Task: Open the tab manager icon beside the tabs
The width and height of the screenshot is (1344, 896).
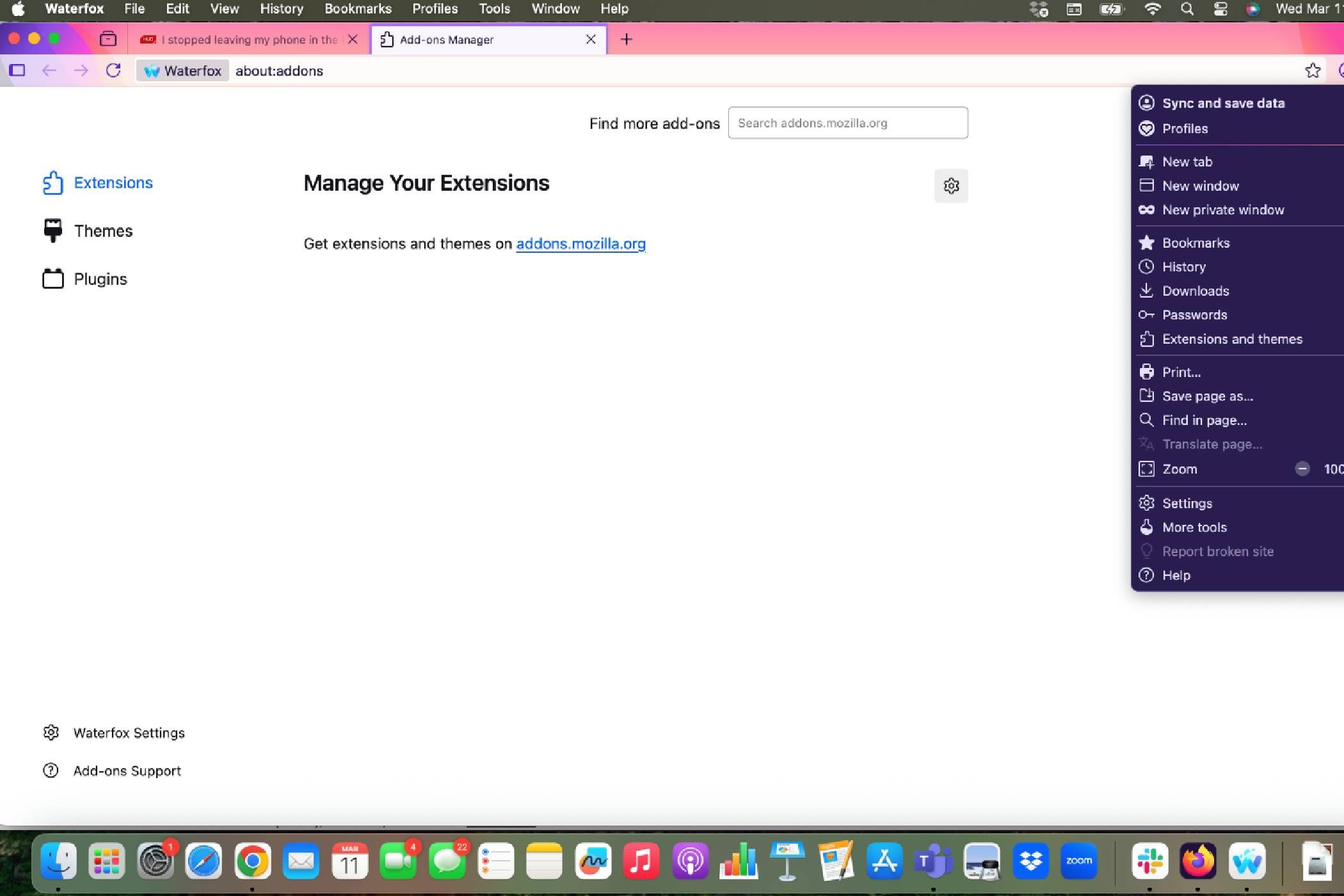Action: [108, 39]
